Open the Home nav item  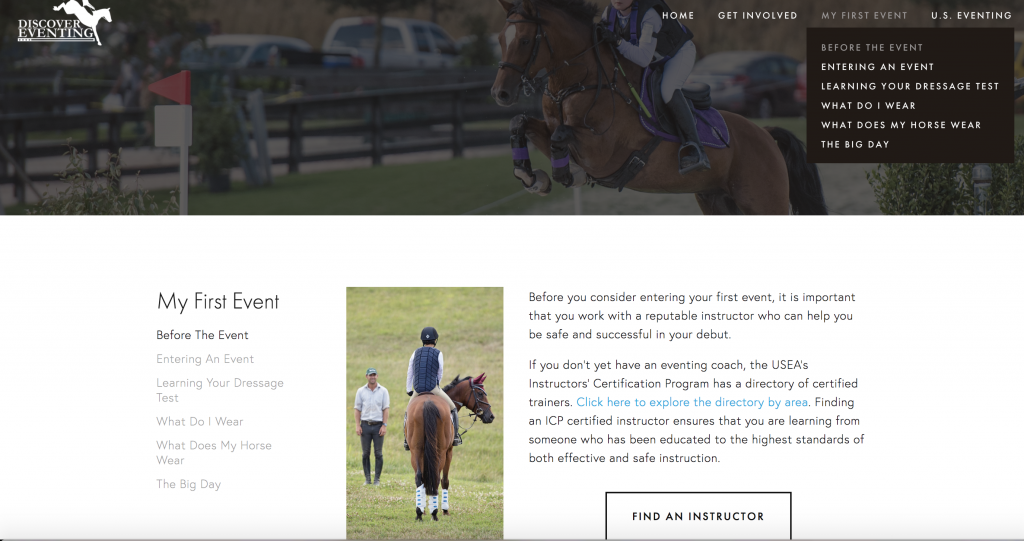tap(678, 16)
